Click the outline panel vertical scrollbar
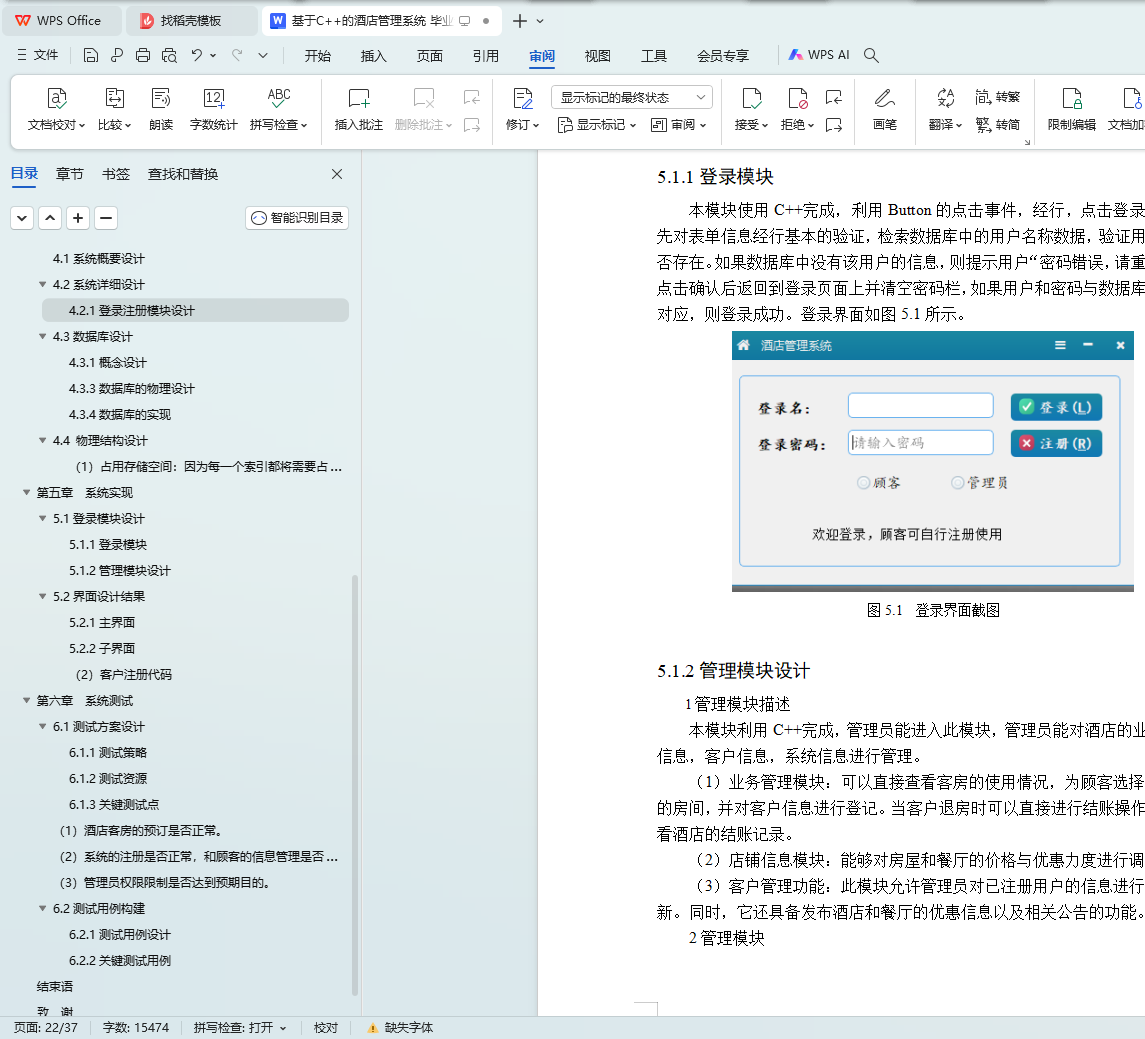The image size is (1145, 1039). (x=355, y=785)
